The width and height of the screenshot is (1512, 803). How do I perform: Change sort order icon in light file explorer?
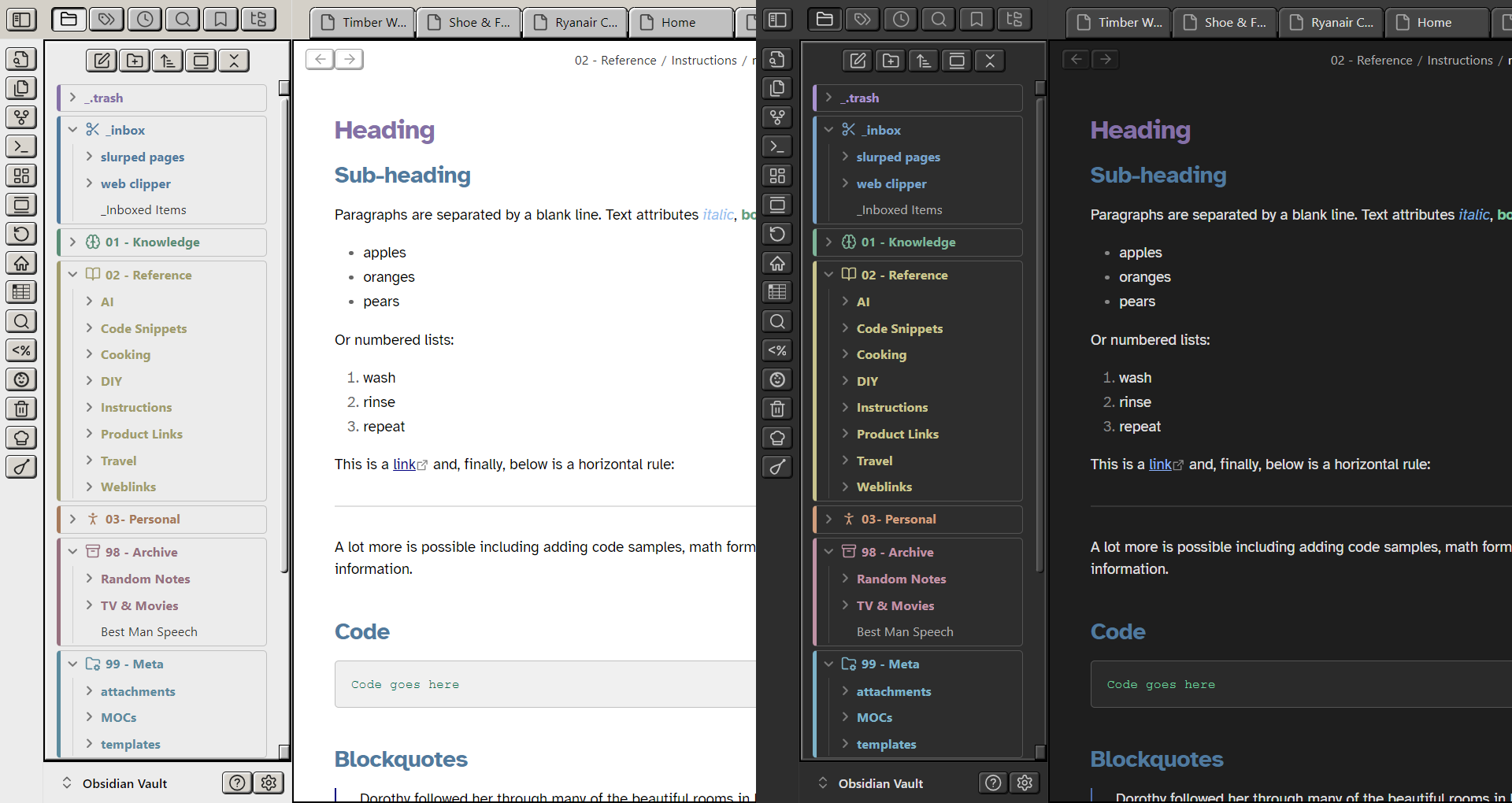point(168,61)
